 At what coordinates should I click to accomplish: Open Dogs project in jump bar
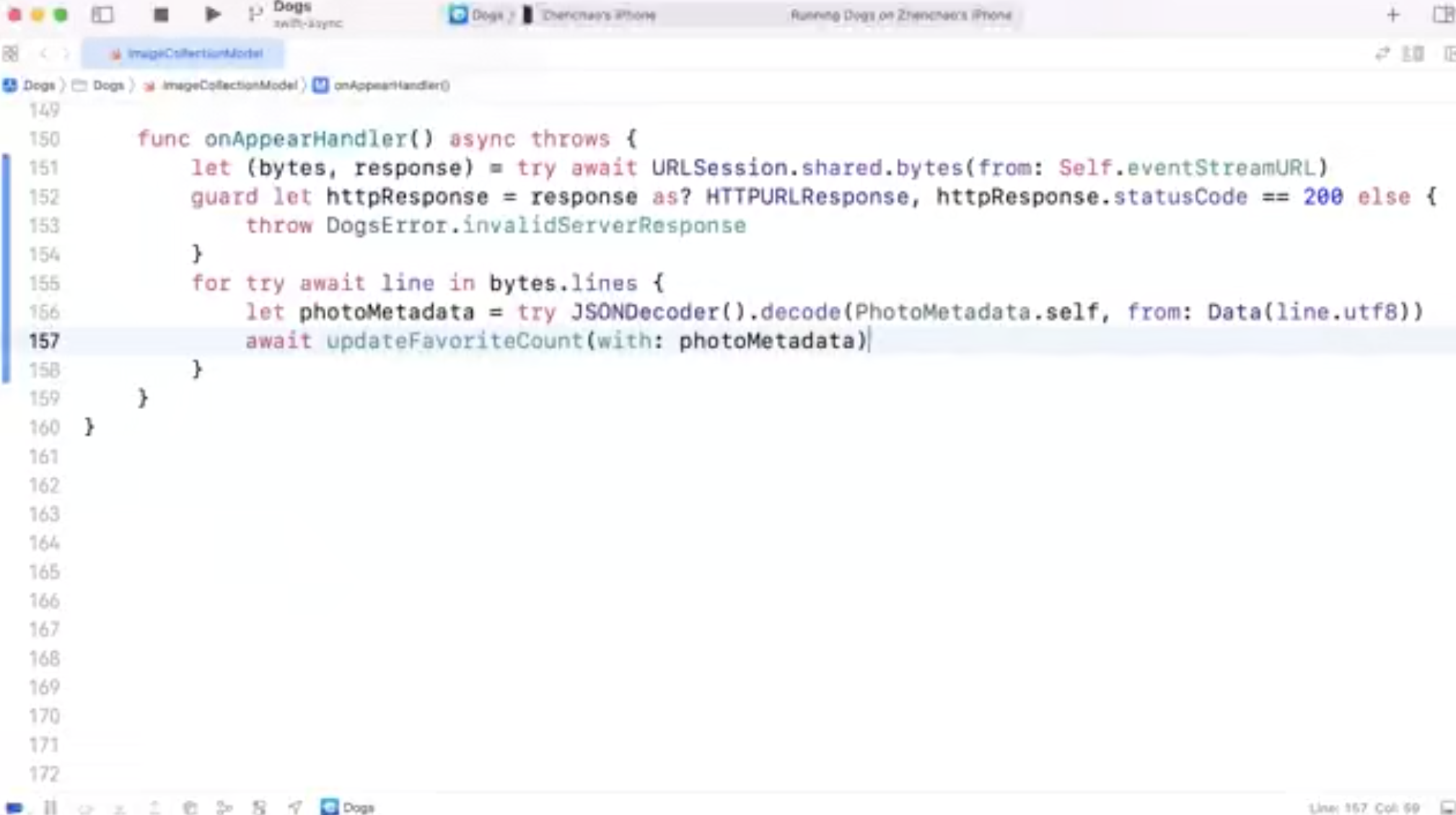click(30, 85)
